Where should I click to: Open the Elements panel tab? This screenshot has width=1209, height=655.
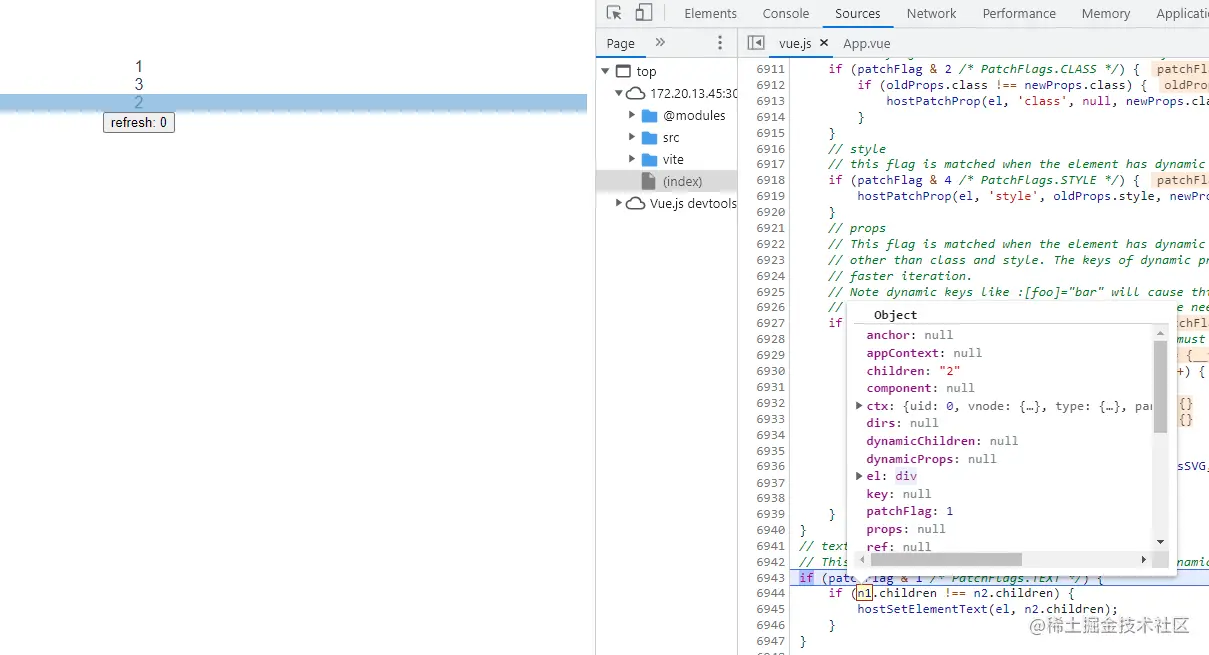[x=710, y=13]
